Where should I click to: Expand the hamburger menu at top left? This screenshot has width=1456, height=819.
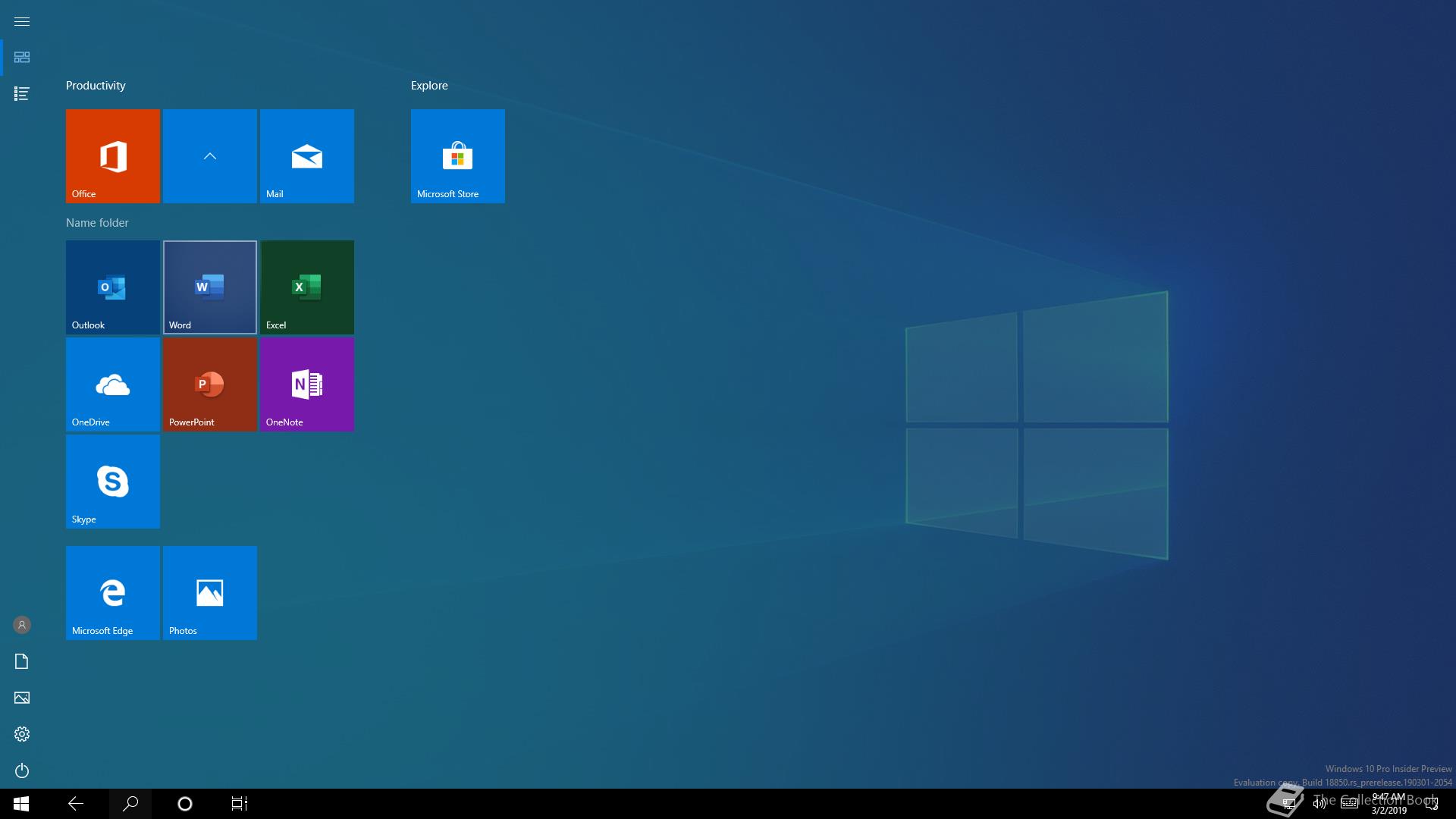22,21
